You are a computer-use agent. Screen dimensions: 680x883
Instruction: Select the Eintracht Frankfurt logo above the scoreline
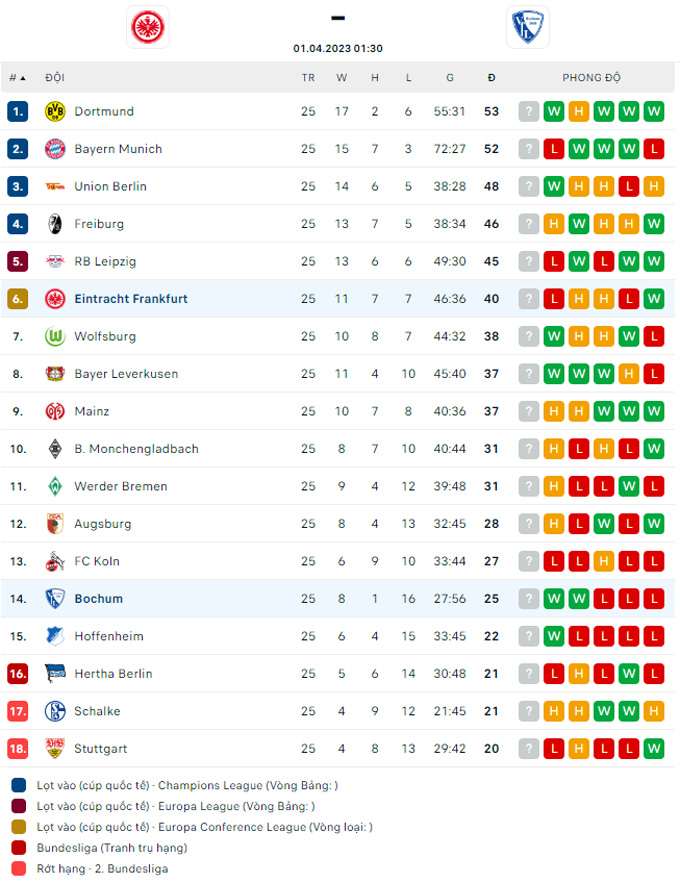pyautogui.click(x=148, y=26)
